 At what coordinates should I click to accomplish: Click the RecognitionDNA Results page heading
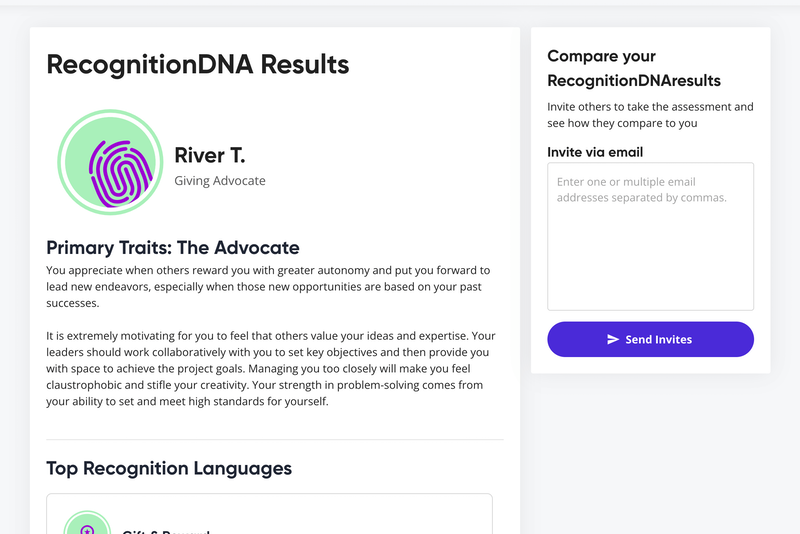[198, 64]
